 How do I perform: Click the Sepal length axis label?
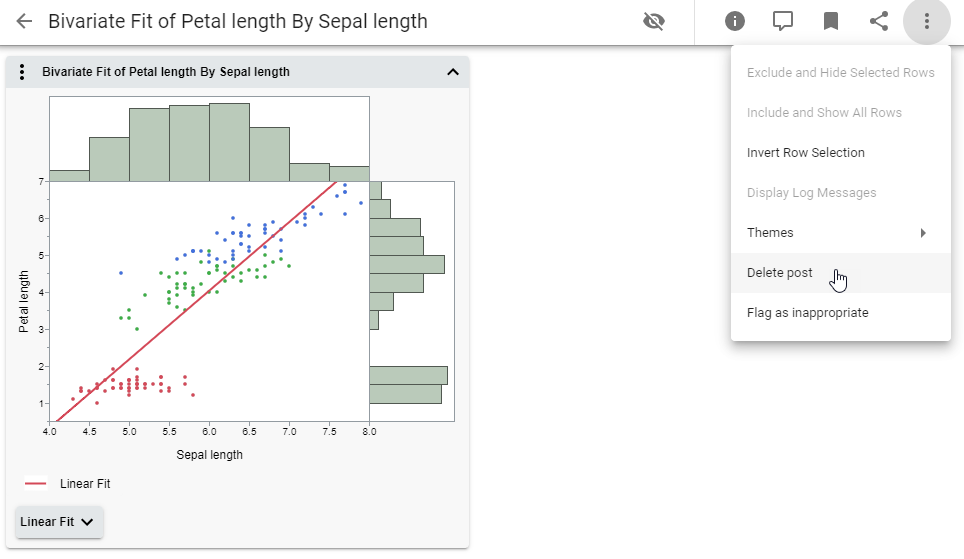[209, 454]
